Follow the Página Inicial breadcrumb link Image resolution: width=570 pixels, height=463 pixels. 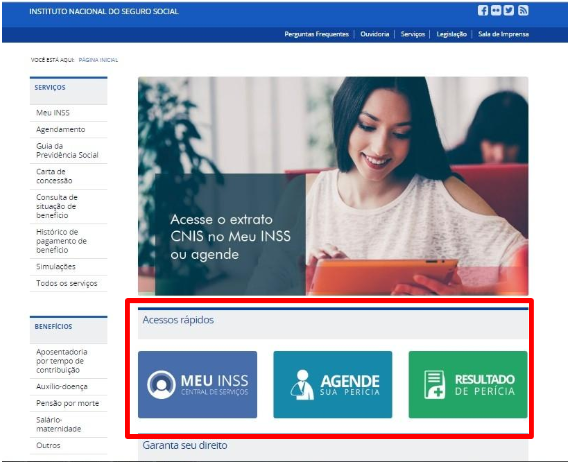point(99,60)
